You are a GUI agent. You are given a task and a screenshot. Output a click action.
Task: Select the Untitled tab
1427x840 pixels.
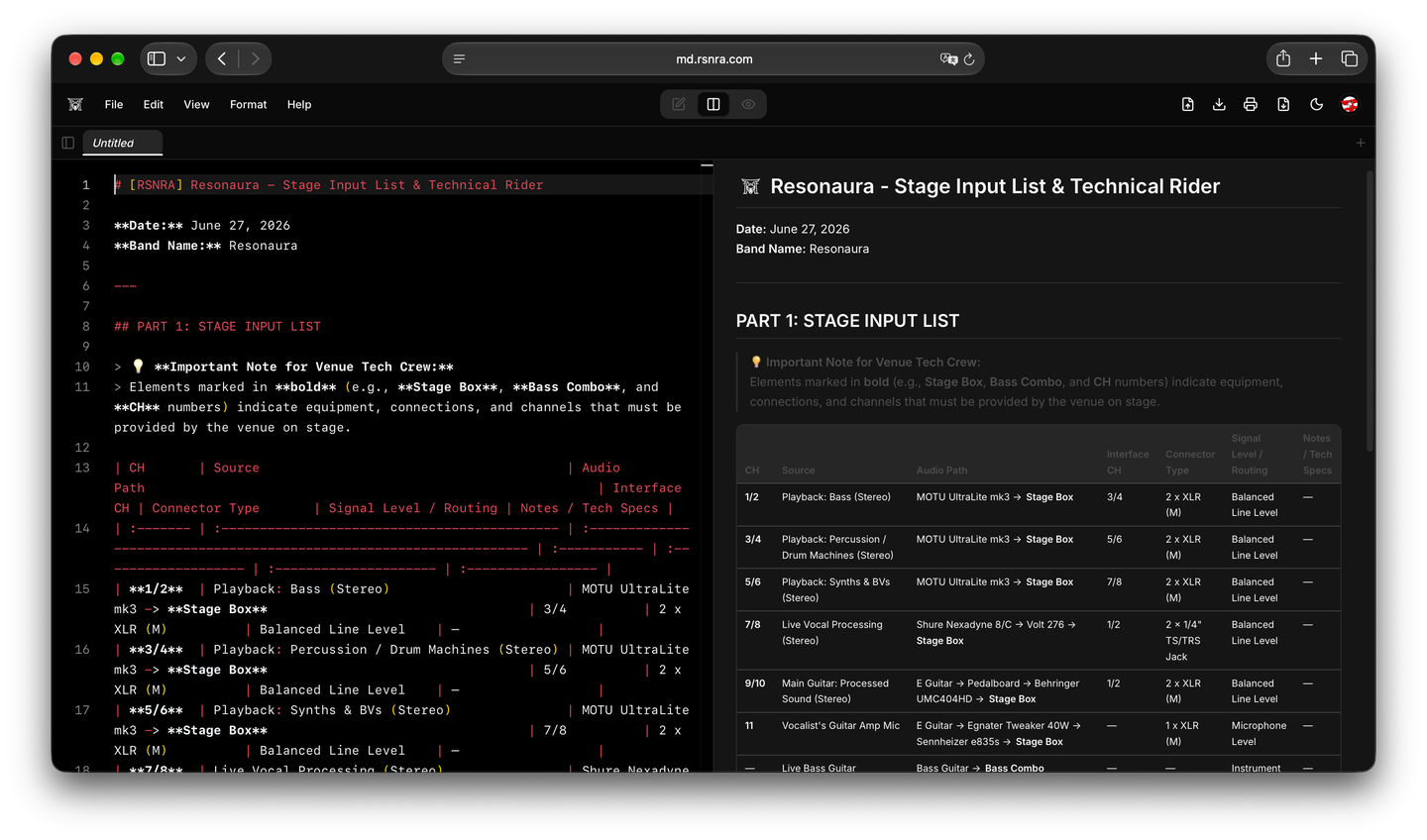[122, 143]
